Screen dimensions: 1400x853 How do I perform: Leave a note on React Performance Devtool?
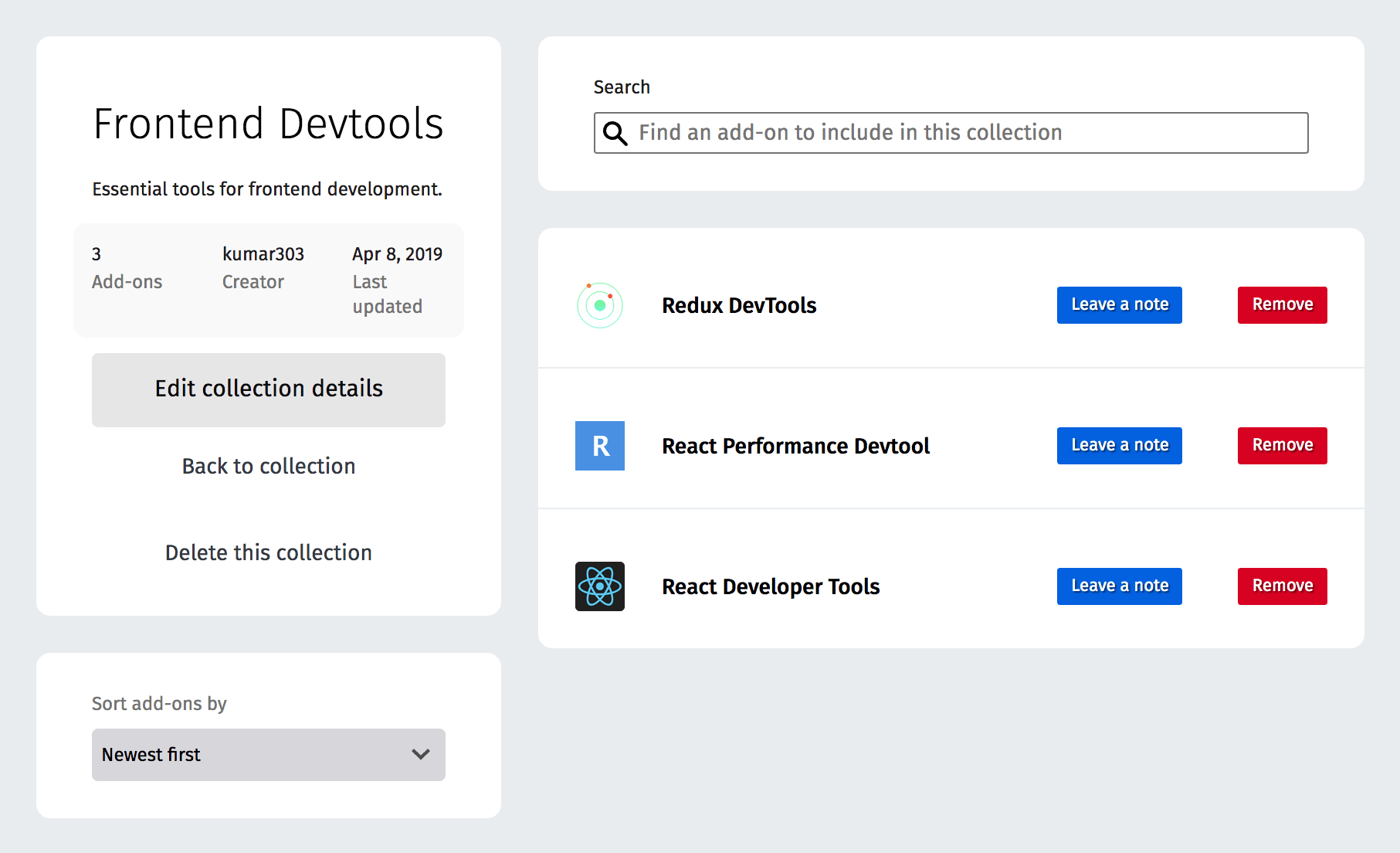click(x=1120, y=446)
